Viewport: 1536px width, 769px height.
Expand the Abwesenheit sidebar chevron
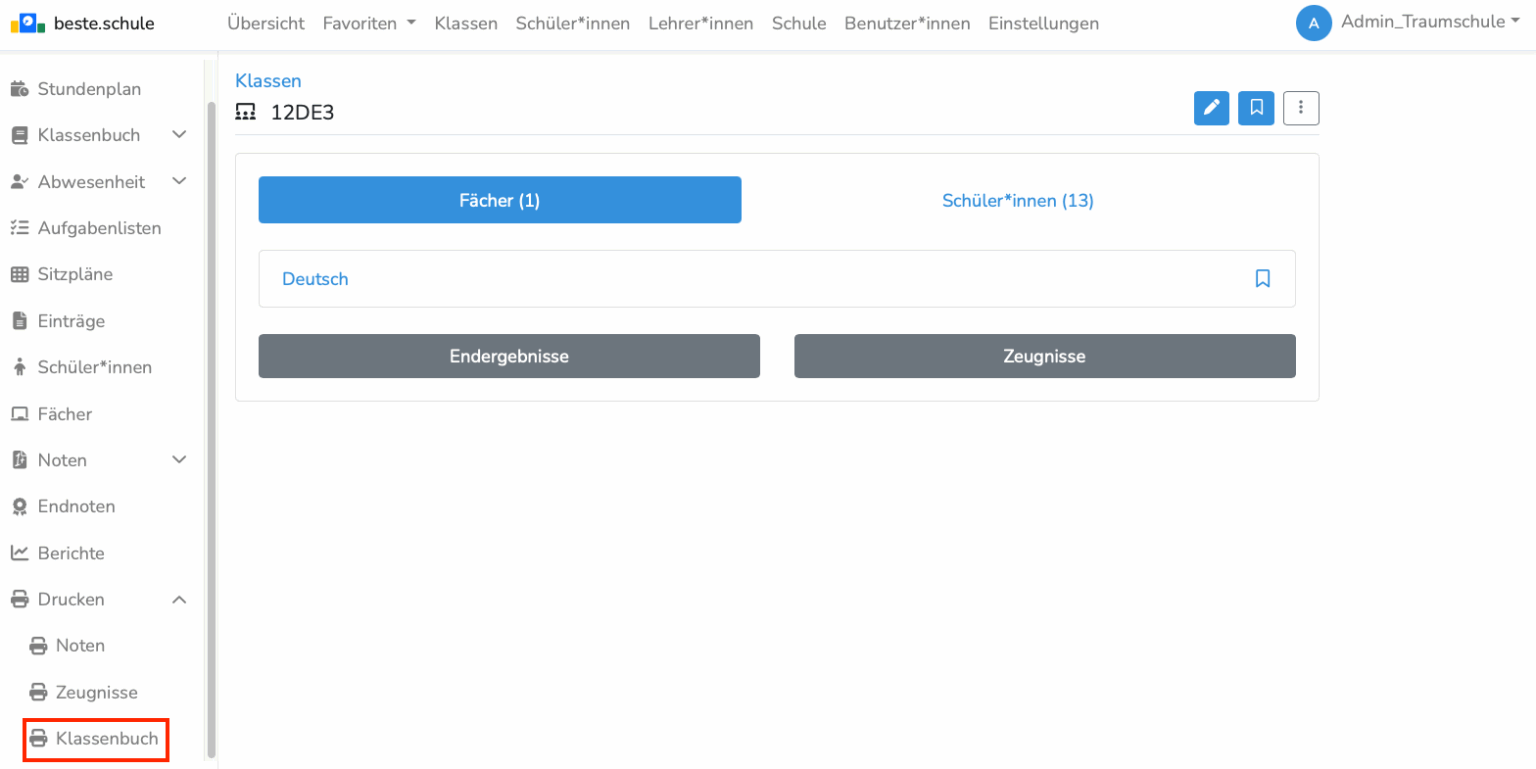pyautogui.click(x=179, y=182)
